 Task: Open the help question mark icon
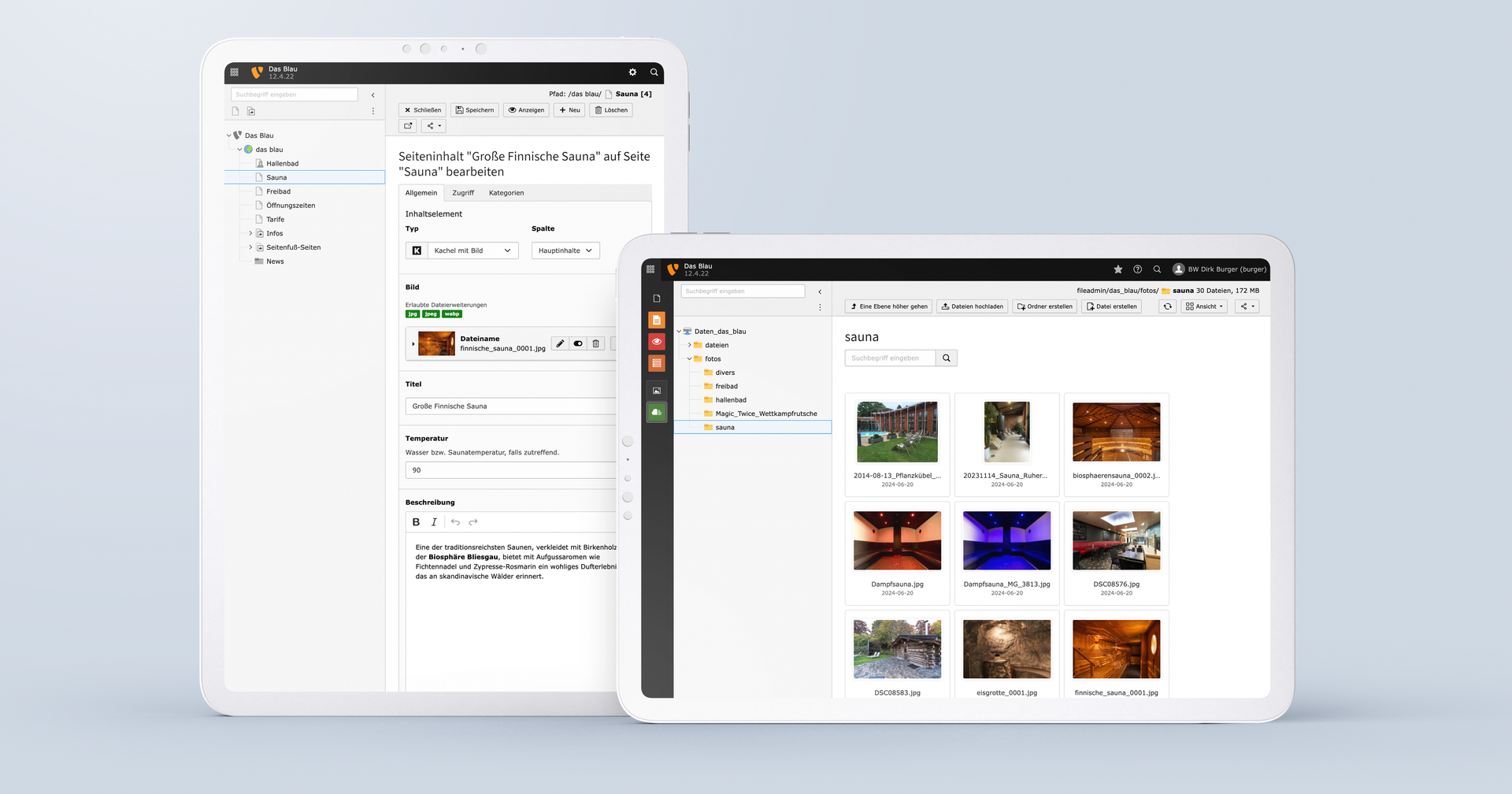pos(1138,269)
